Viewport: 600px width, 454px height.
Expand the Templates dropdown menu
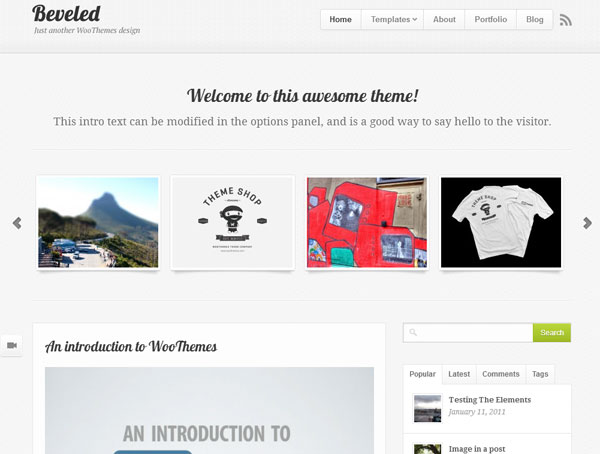[393, 20]
